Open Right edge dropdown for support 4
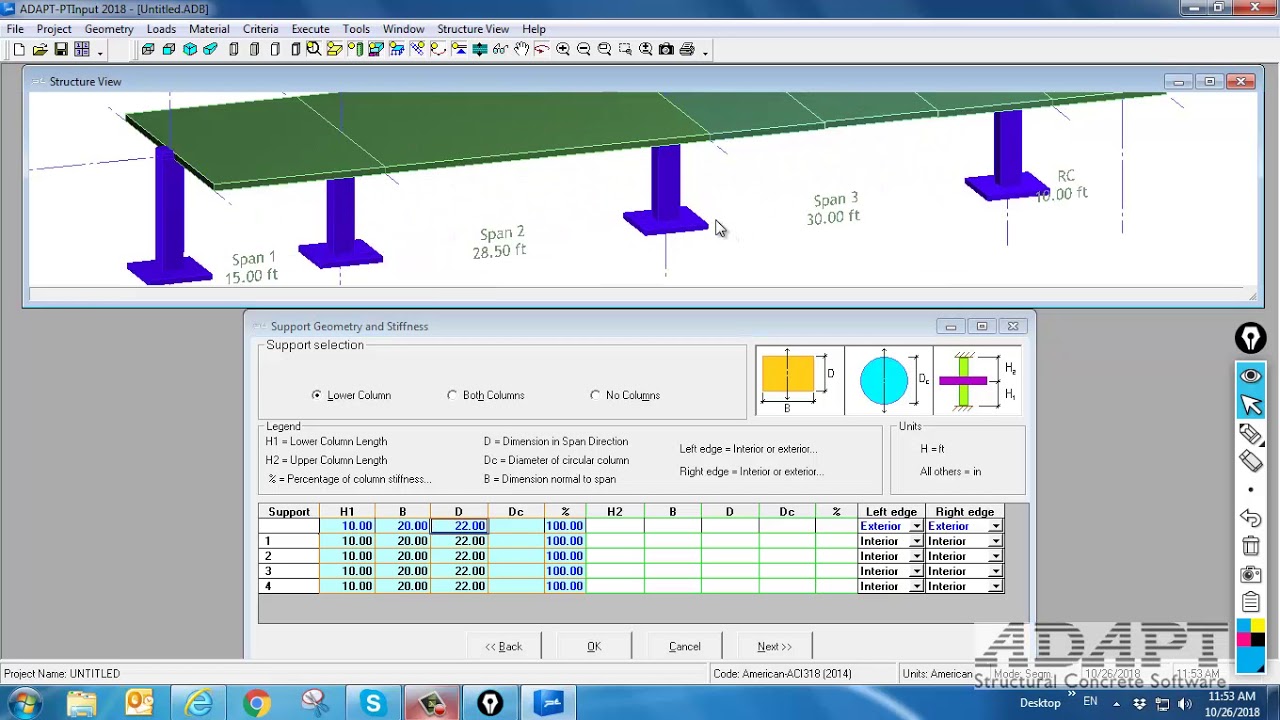 tap(996, 586)
